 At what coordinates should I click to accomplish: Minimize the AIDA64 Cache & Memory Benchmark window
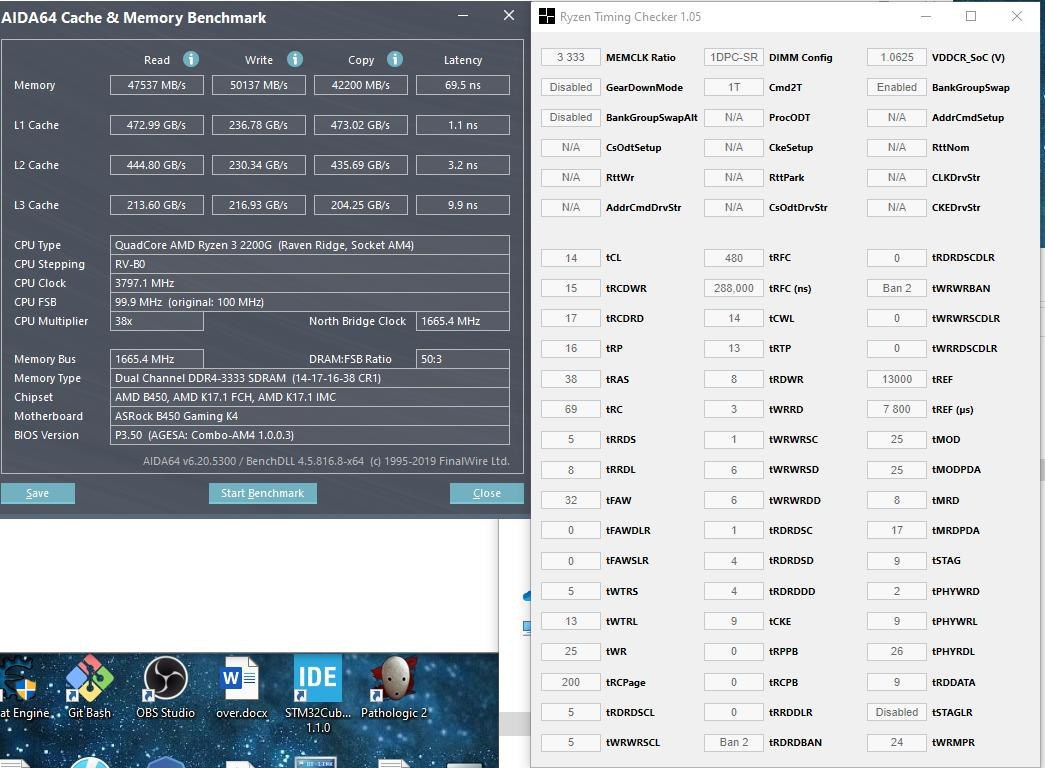pyautogui.click(x=463, y=15)
